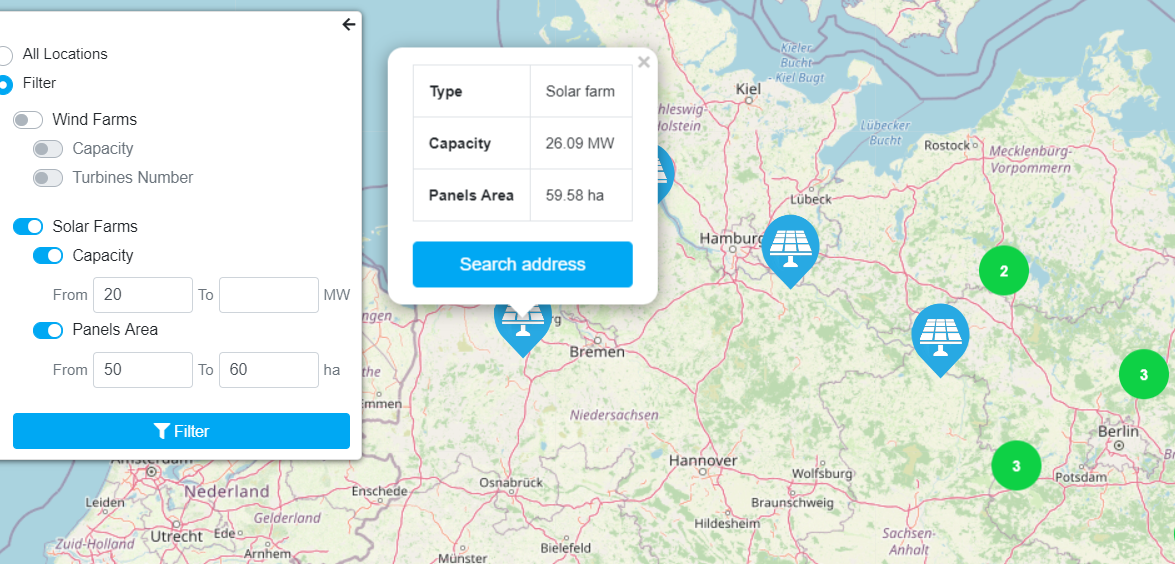Click the blue Filter button
The width and height of the screenshot is (1175, 564).
point(181,431)
